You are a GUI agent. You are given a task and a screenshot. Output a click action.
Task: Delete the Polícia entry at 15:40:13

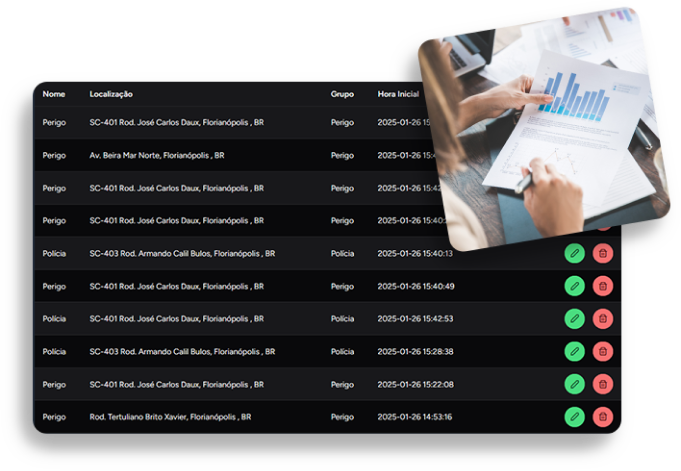(x=603, y=253)
